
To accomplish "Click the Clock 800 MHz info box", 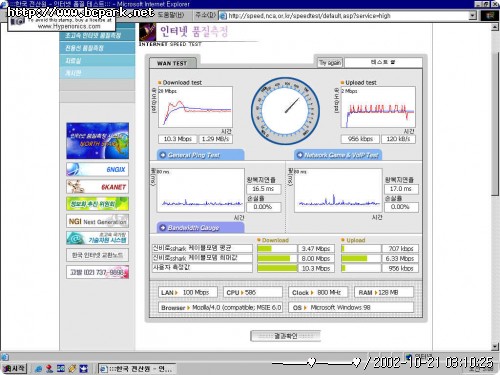I will point(318,292).
